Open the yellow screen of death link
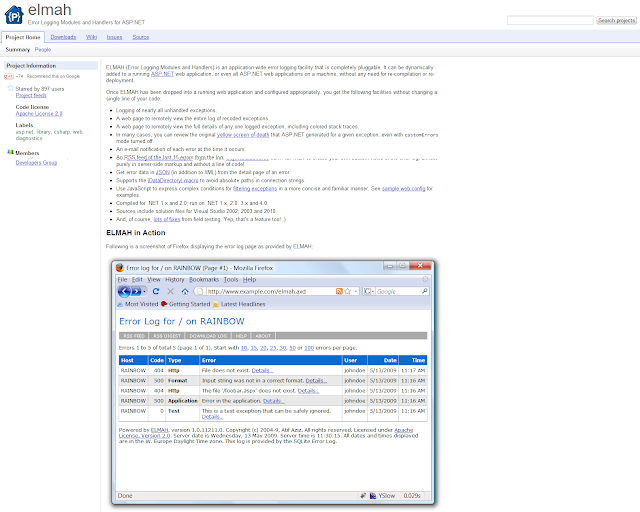Image resolution: width=640 pixels, height=512 pixels. coord(243,135)
